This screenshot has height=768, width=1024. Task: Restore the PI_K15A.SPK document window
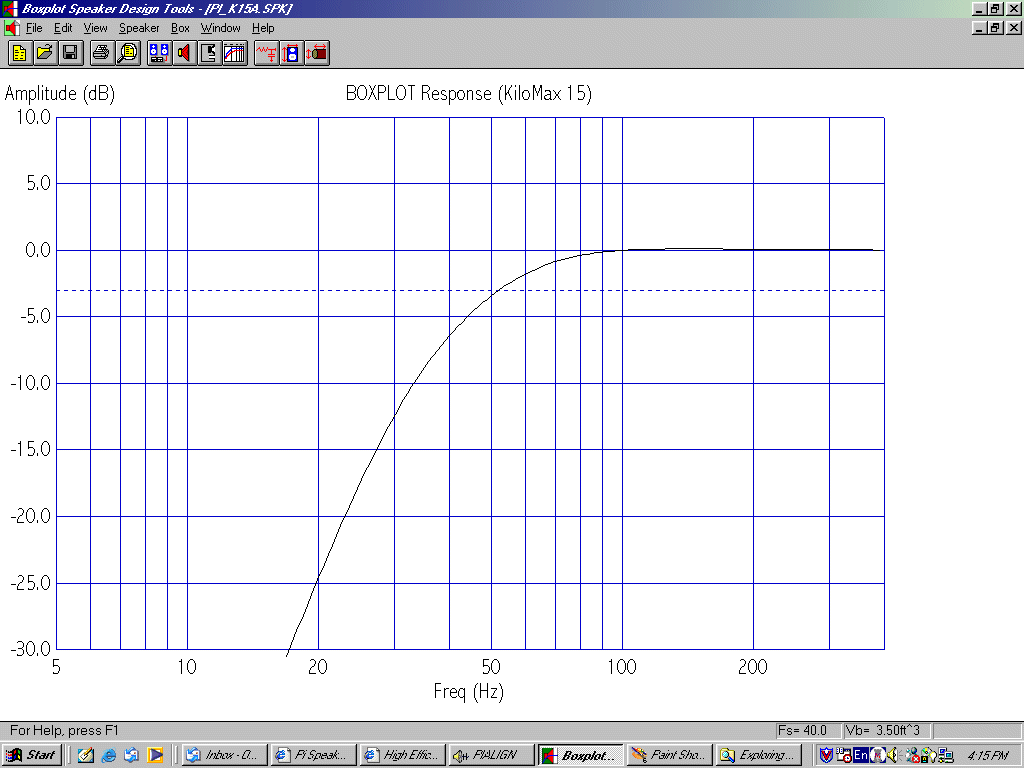[995, 28]
